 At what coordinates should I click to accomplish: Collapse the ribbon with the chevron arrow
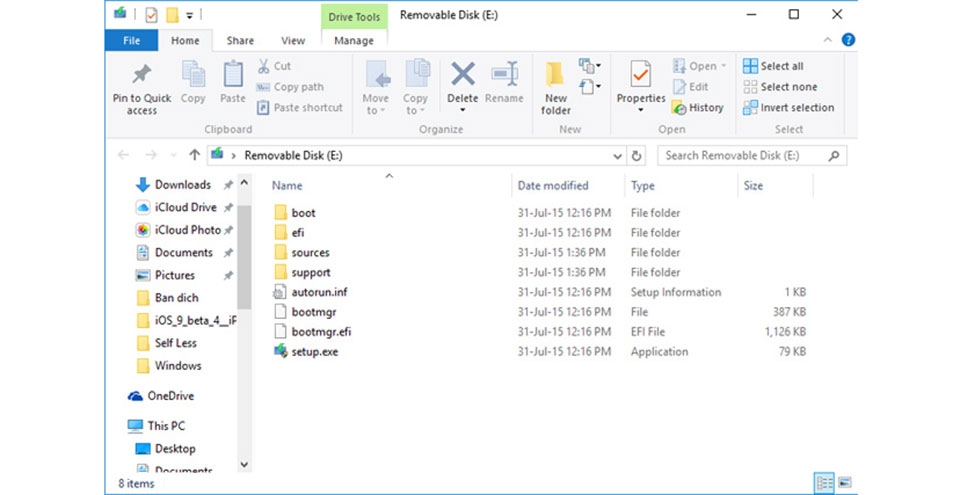point(827,40)
